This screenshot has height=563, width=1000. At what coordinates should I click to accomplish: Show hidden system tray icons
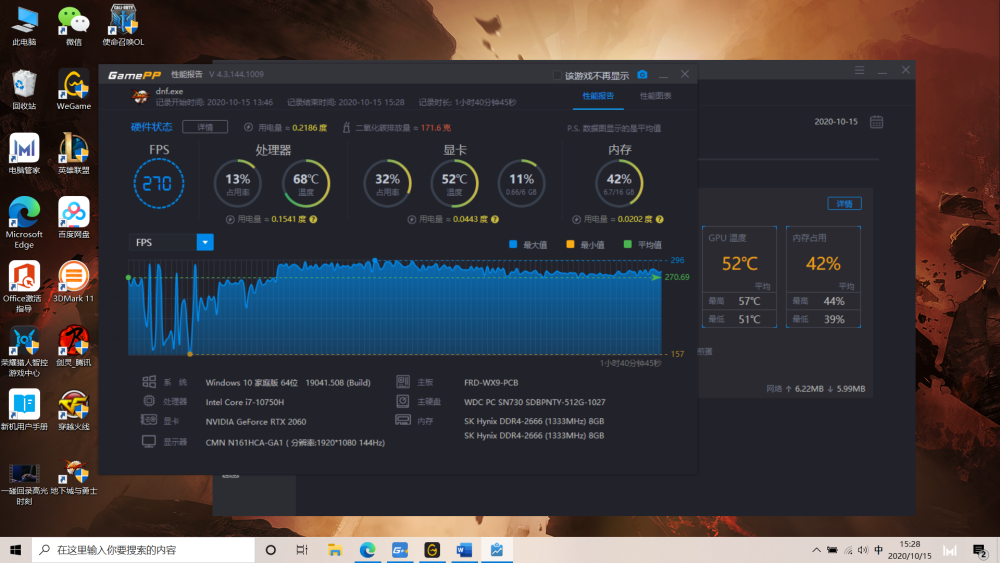click(x=816, y=550)
